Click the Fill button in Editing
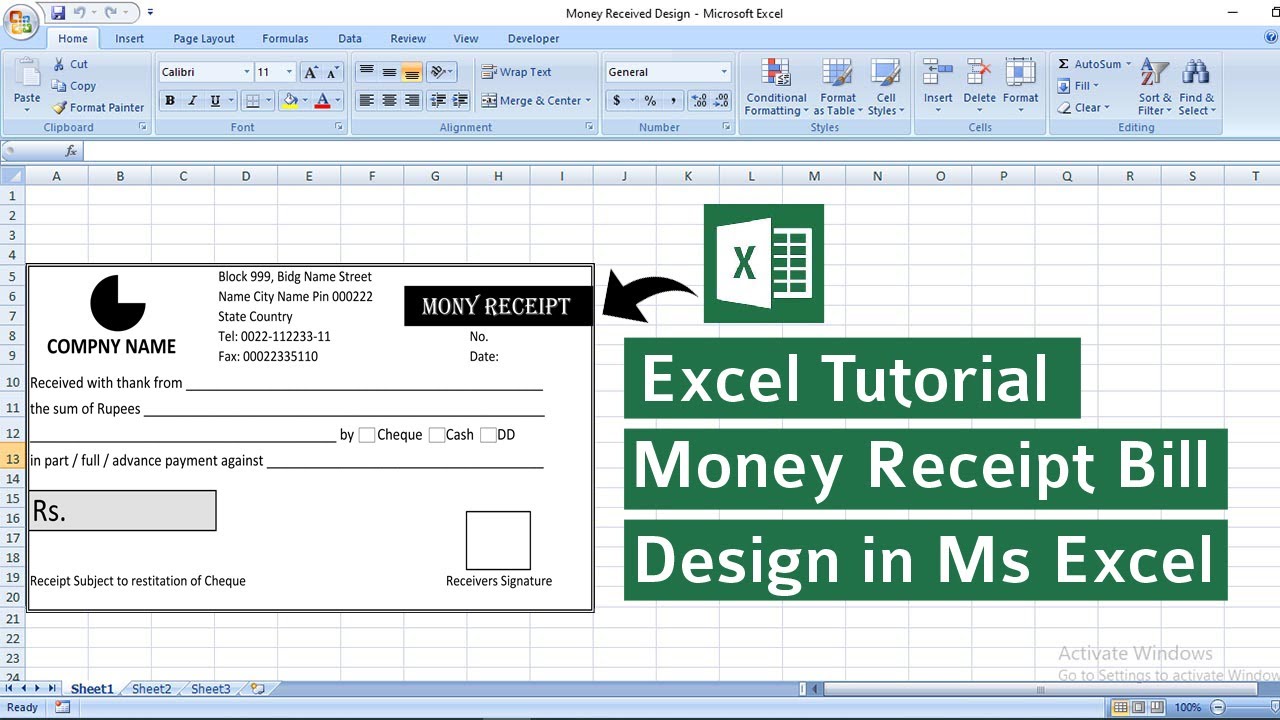Screen dimensions: 1280x720 [x=1079, y=86]
